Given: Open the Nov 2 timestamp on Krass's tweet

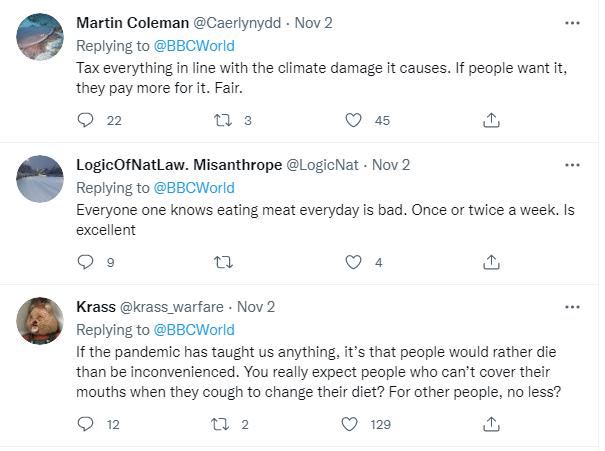Looking at the screenshot, I should click(x=257, y=307).
